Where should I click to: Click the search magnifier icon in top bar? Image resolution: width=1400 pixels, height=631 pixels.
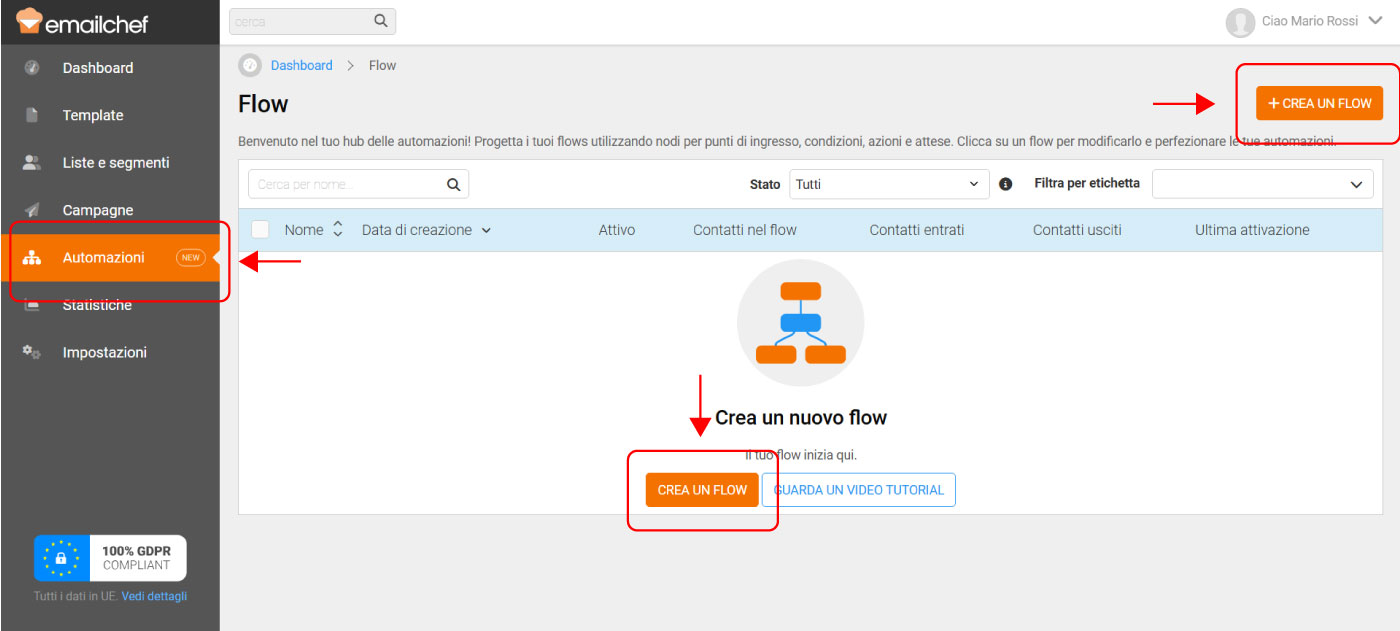(x=380, y=21)
